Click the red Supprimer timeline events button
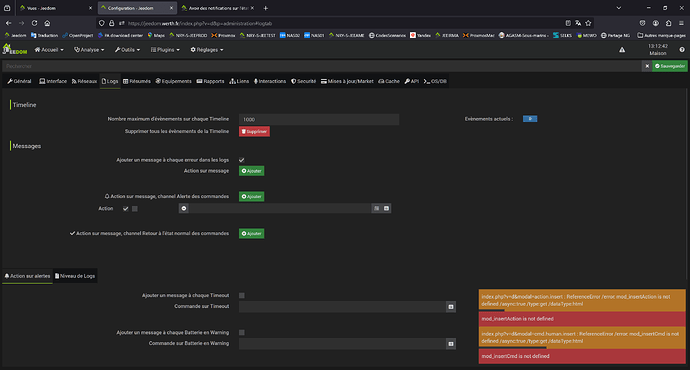The height and width of the screenshot is (370, 690). (254, 132)
